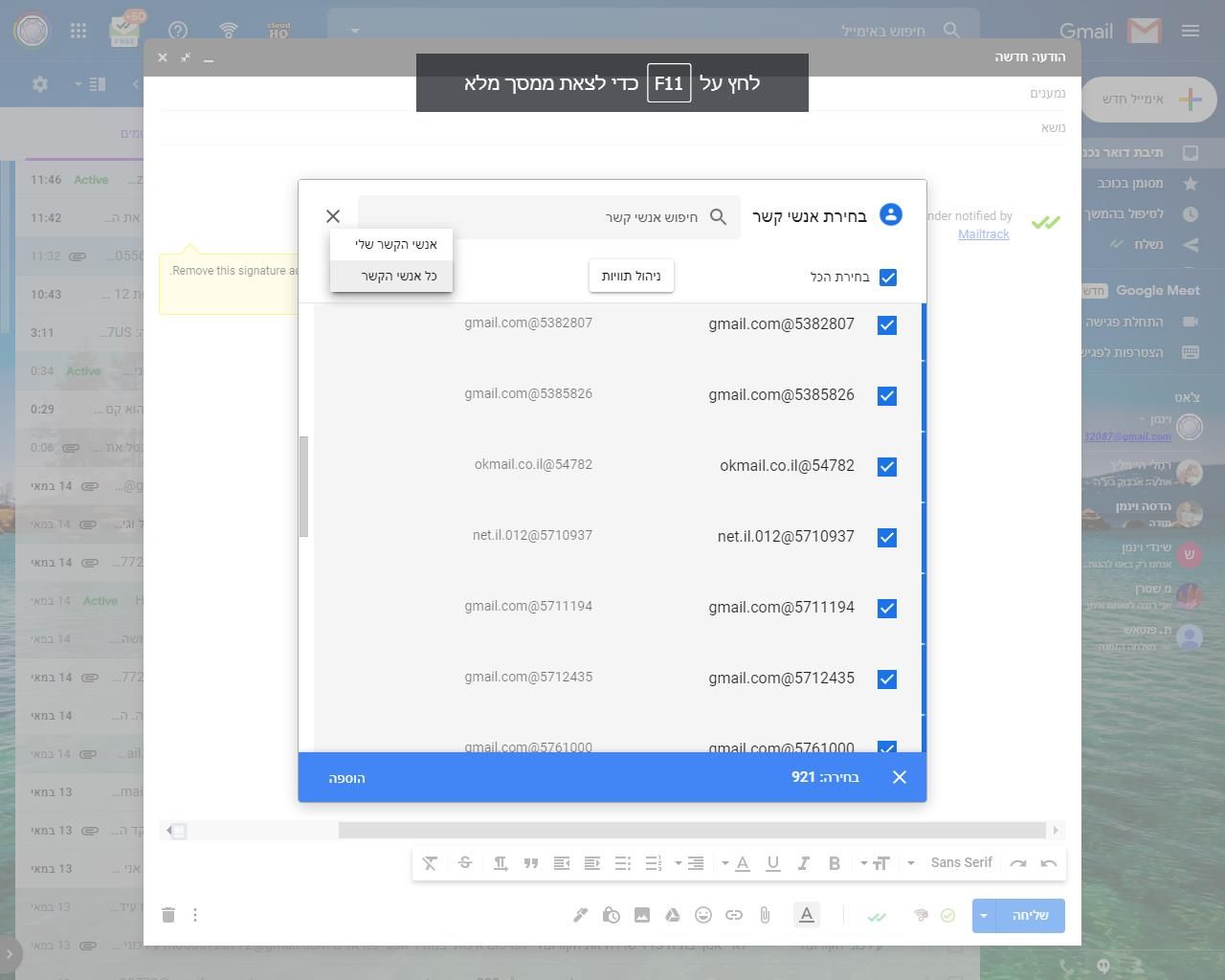This screenshot has height=980, width=1225.
Task: Click the contact list vertical scrollbar
Action: pyautogui.click(x=303, y=486)
